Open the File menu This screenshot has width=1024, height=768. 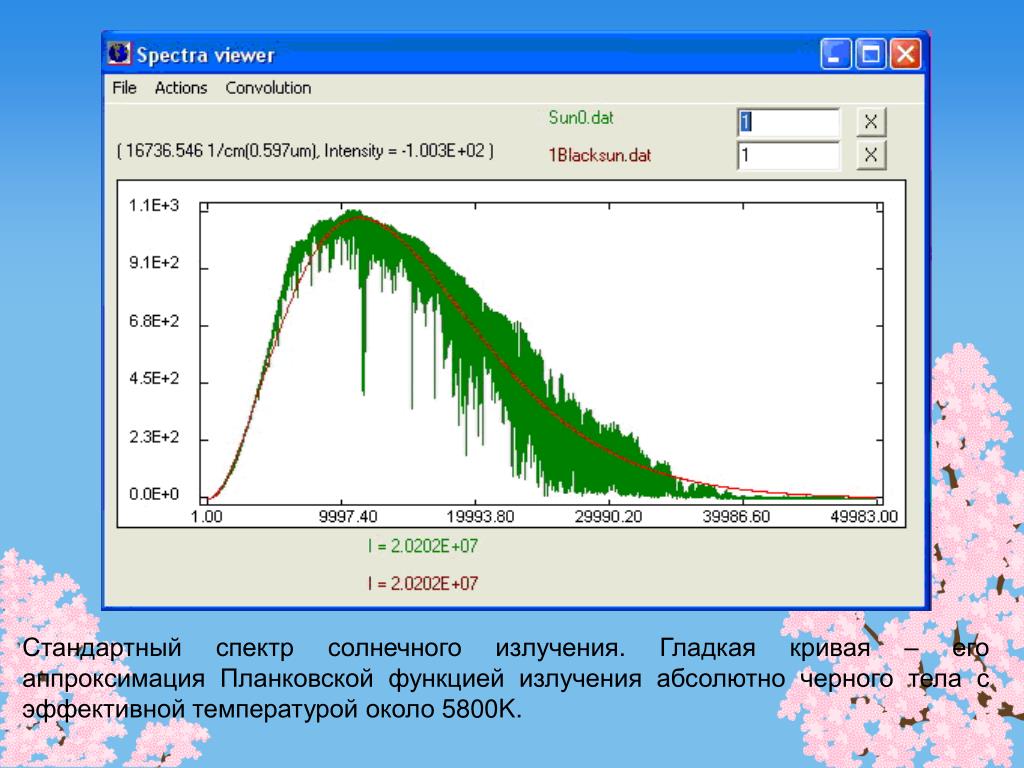coord(124,88)
